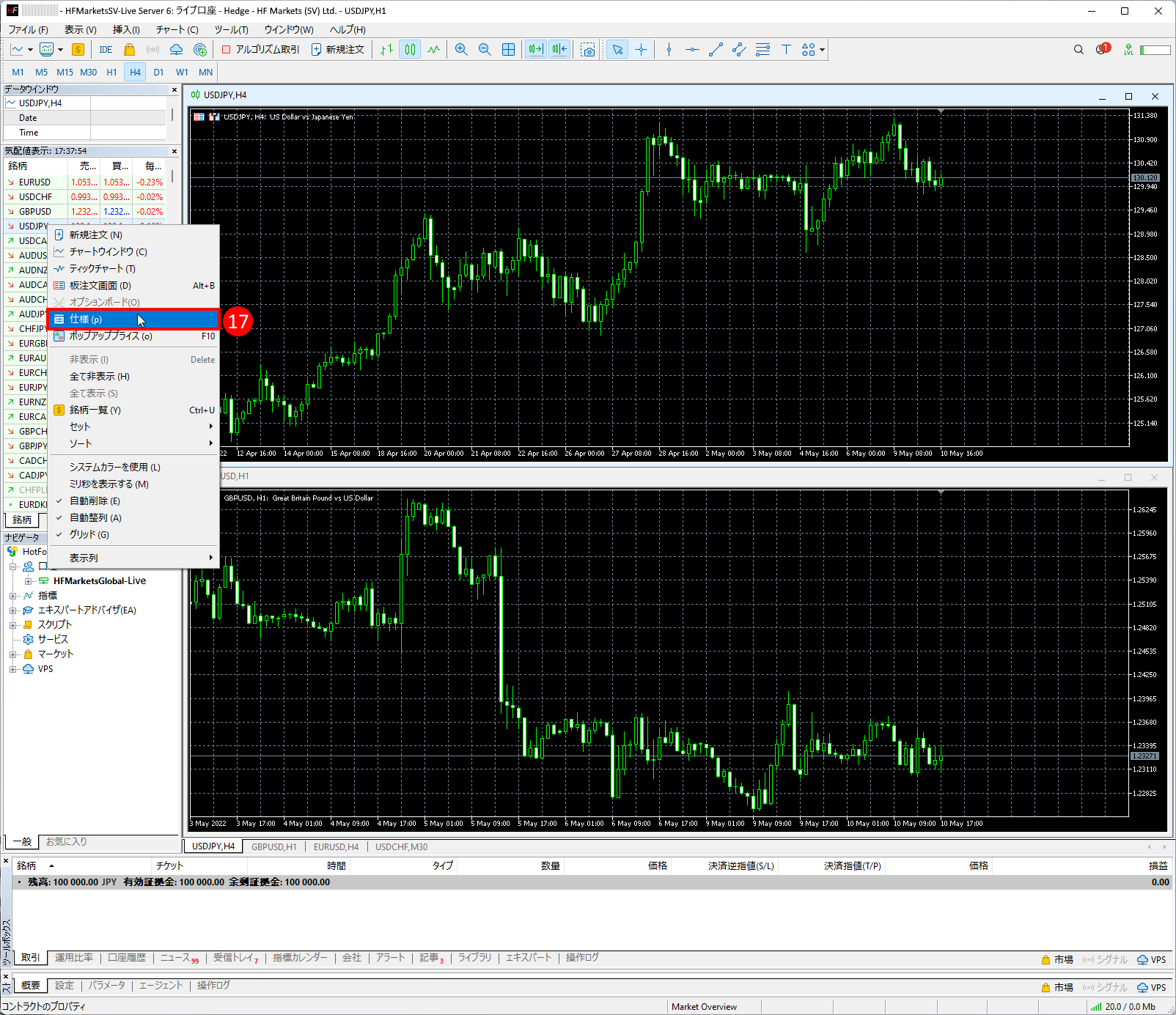Switch to the GBPUSD,H1 chart tab
Viewport: 1176px width, 1015px height.
[x=273, y=846]
